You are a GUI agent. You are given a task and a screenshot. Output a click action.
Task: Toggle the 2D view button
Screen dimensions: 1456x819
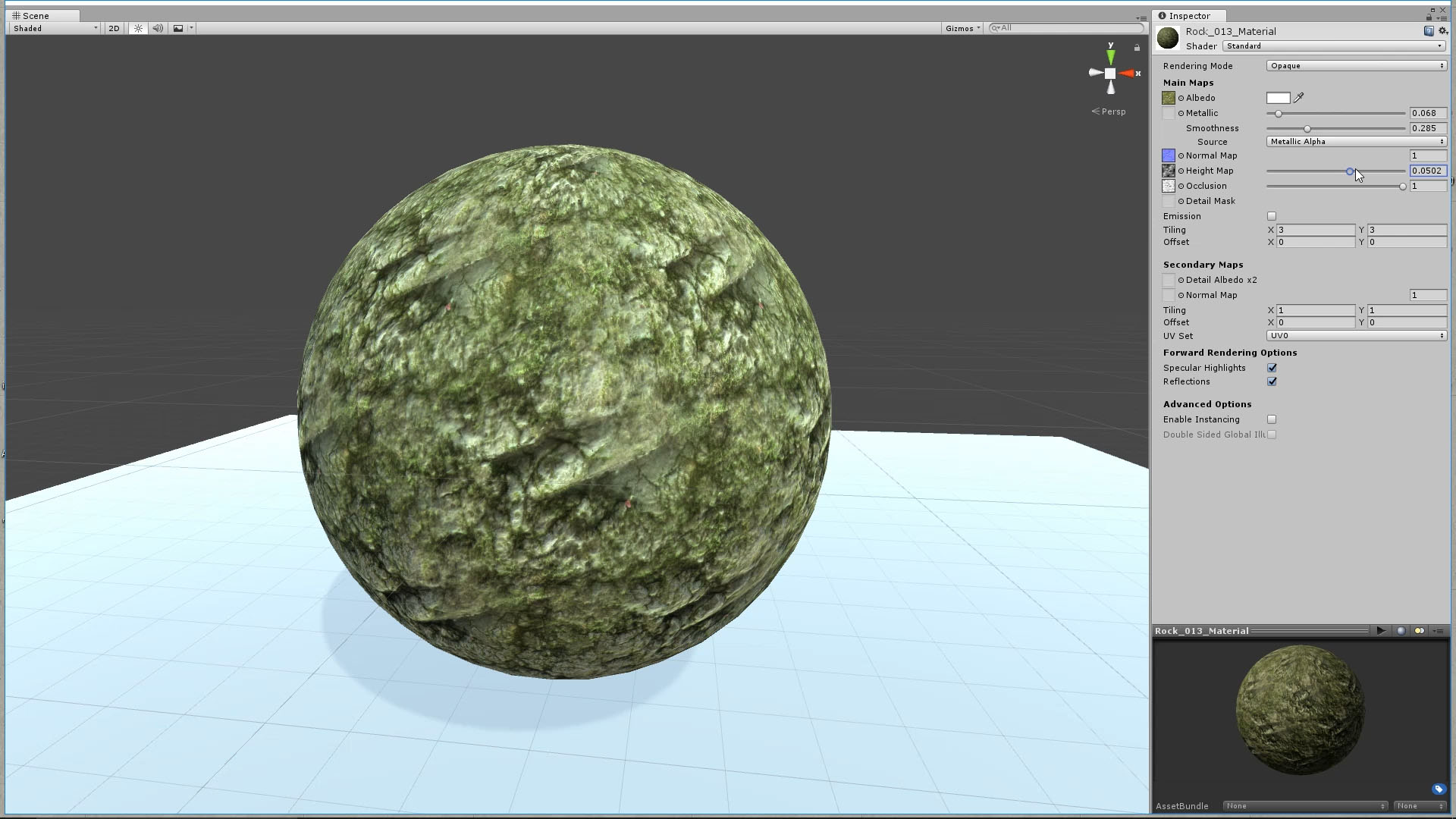(114, 28)
